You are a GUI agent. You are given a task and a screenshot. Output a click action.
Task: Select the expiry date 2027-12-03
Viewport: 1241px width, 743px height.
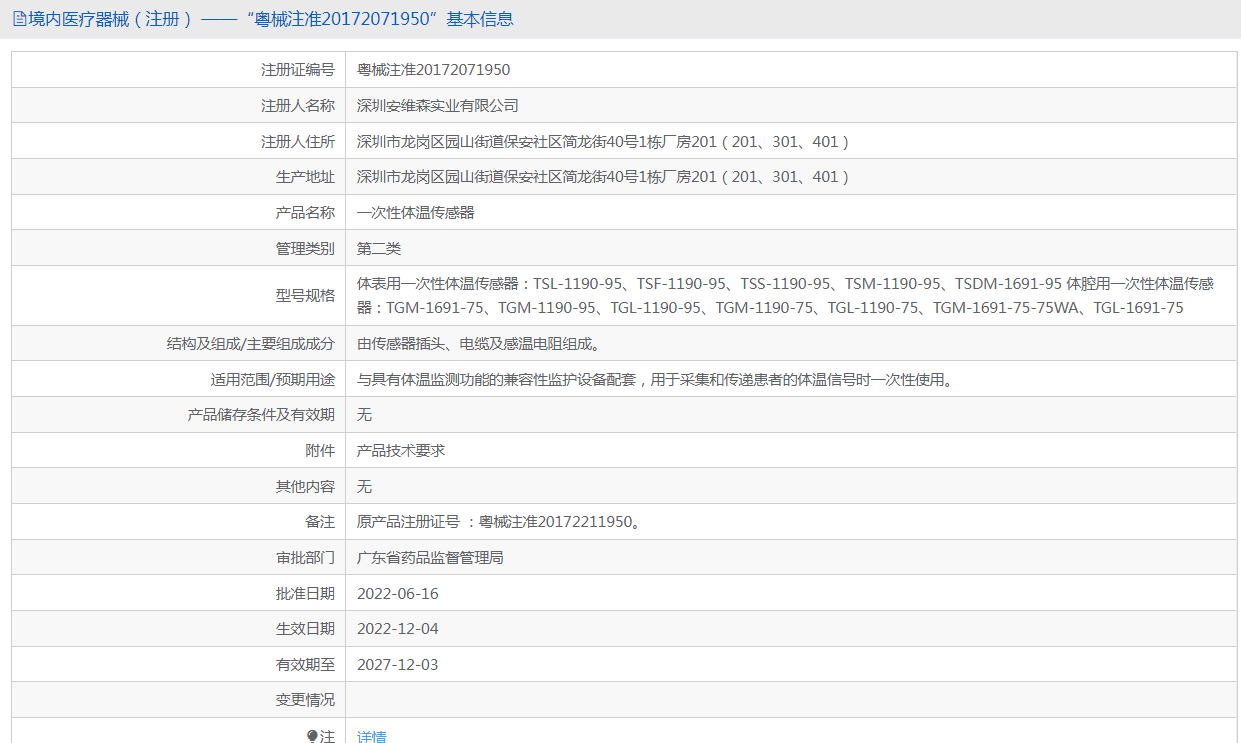click(x=398, y=665)
